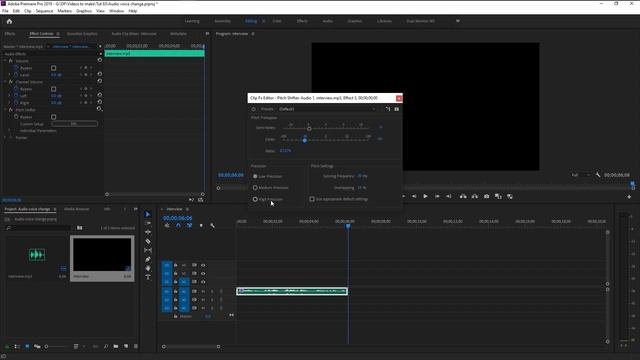Select the Pen tool
Screen dimensions: 640x360
coord(148,259)
